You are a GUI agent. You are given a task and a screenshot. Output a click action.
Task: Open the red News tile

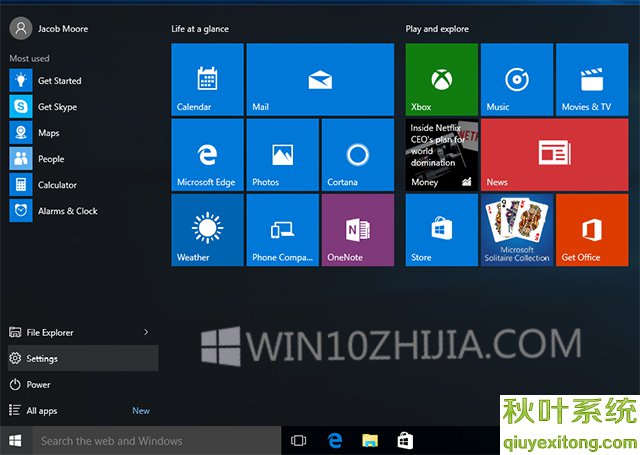click(x=555, y=155)
